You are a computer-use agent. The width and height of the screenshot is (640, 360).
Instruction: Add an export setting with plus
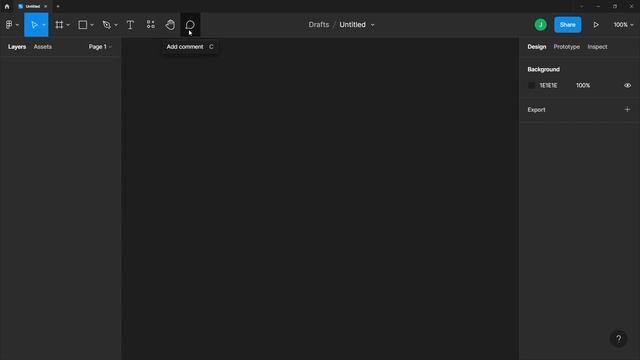tap(627, 109)
